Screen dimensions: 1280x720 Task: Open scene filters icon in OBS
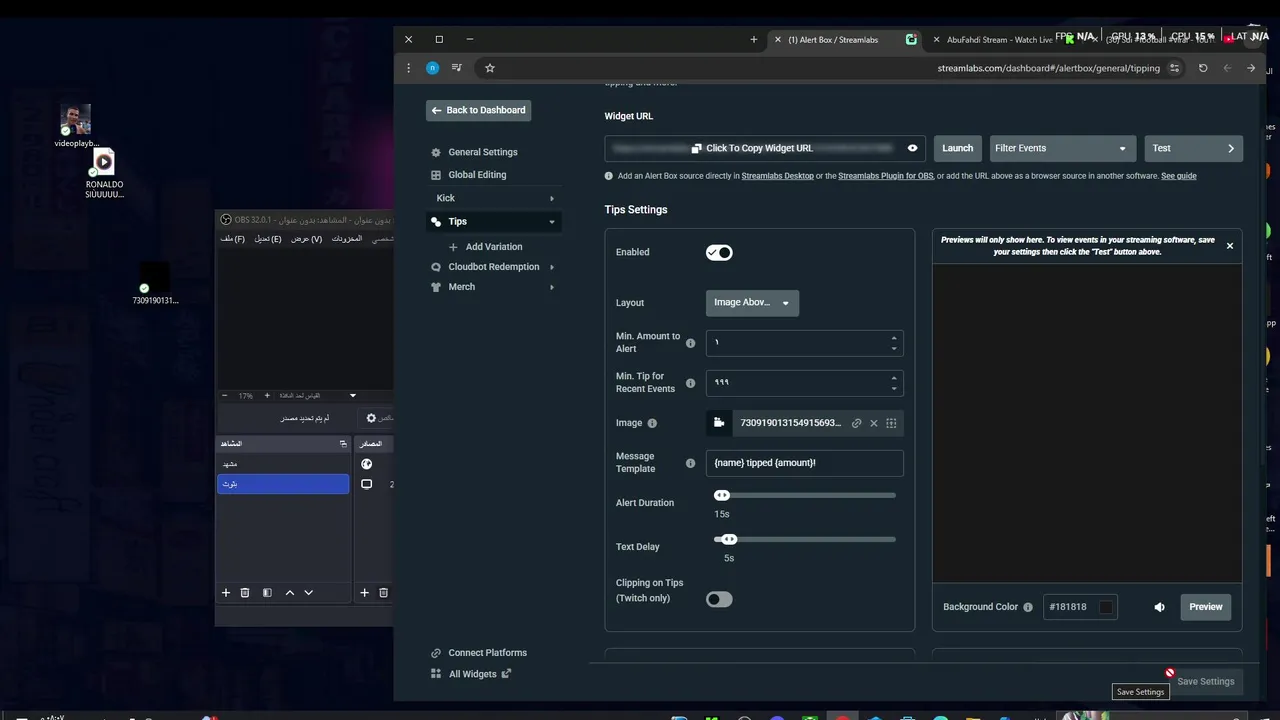pyautogui.click(x=267, y=593)
